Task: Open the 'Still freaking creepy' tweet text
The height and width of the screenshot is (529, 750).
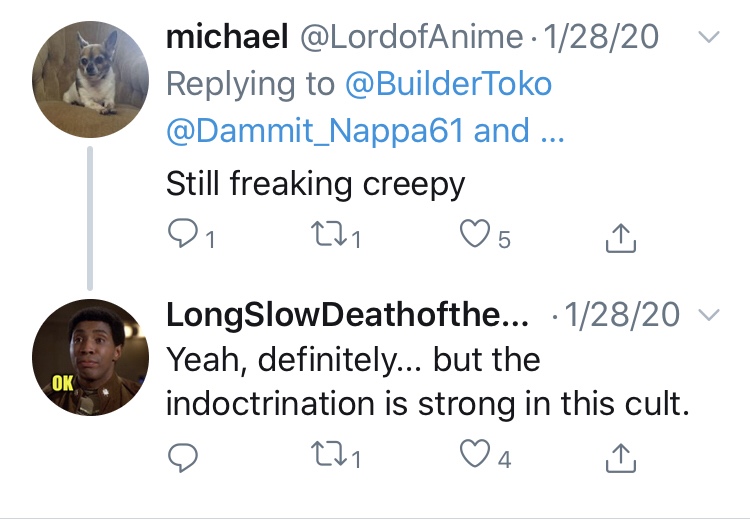Action: (x=316, y=184)
